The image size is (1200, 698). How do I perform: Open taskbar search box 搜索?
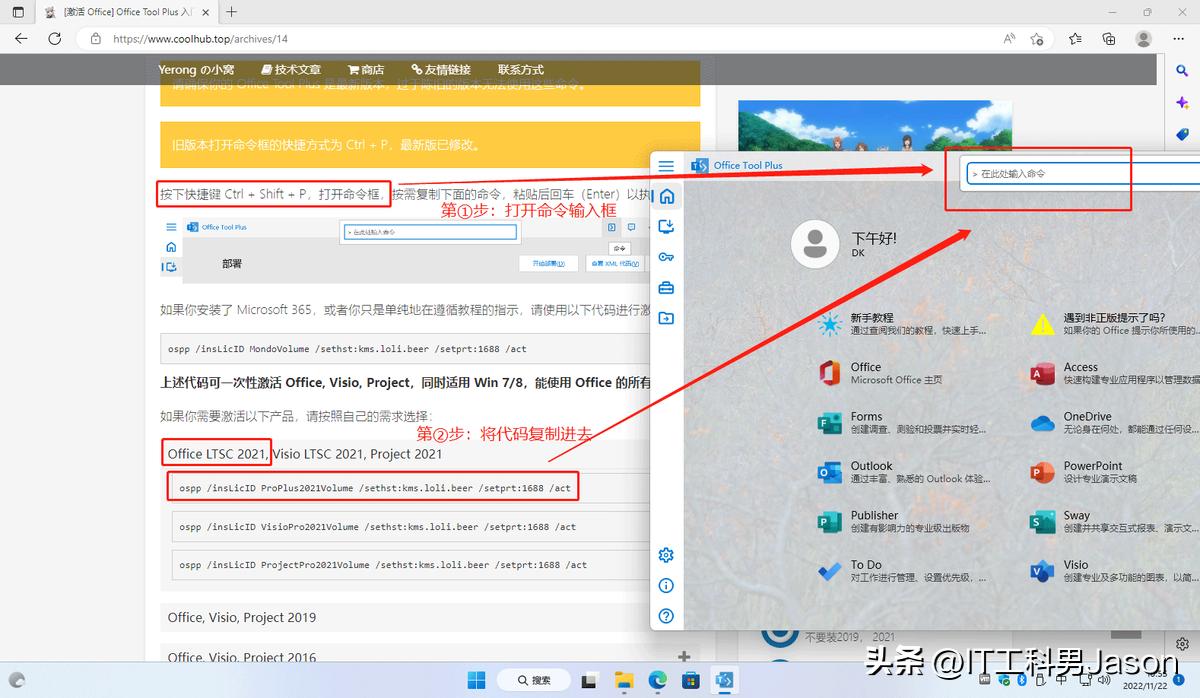click(x=534, y=680)
